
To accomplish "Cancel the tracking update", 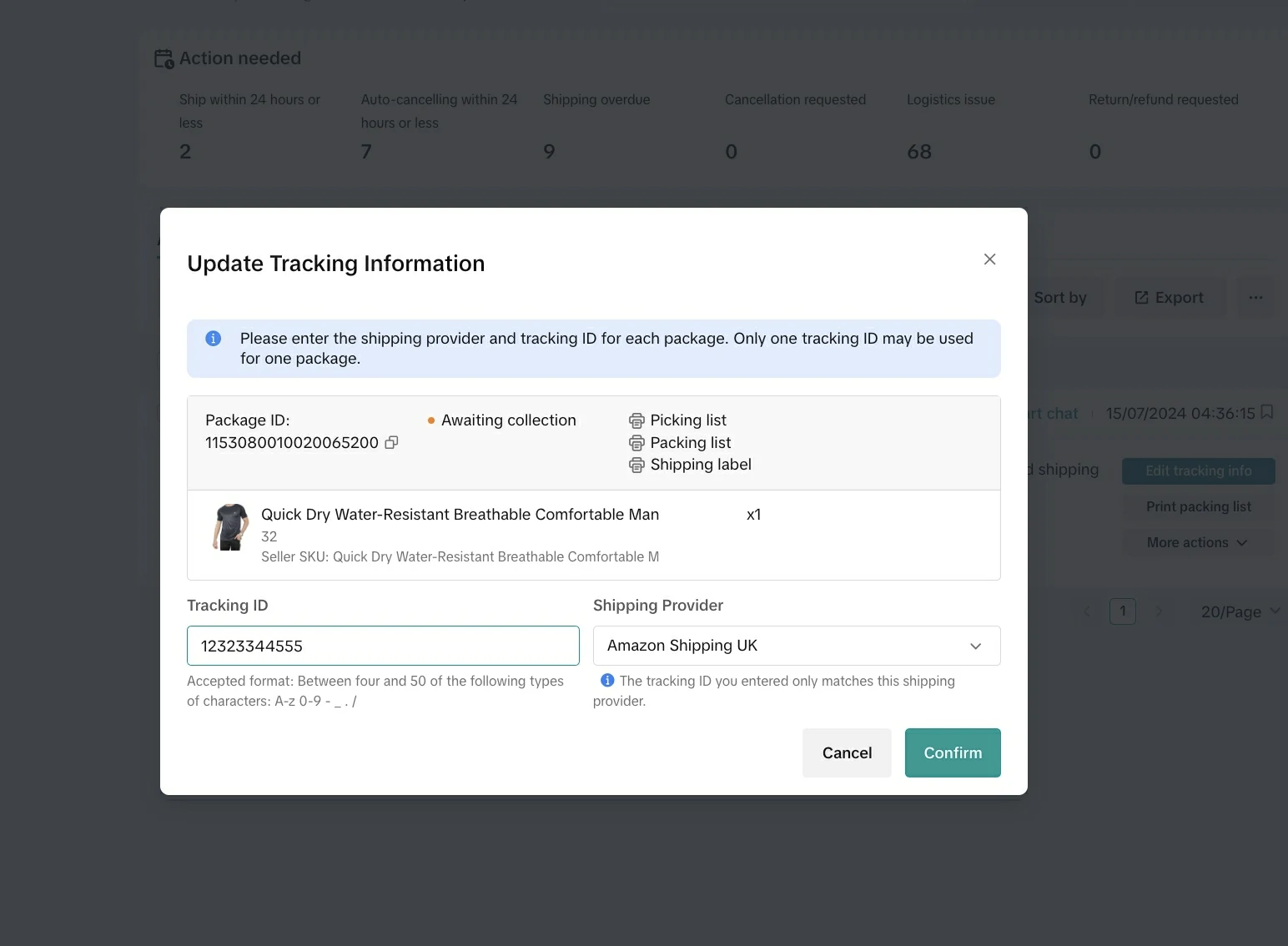I will pyautogui.click(x=846, y=752).
